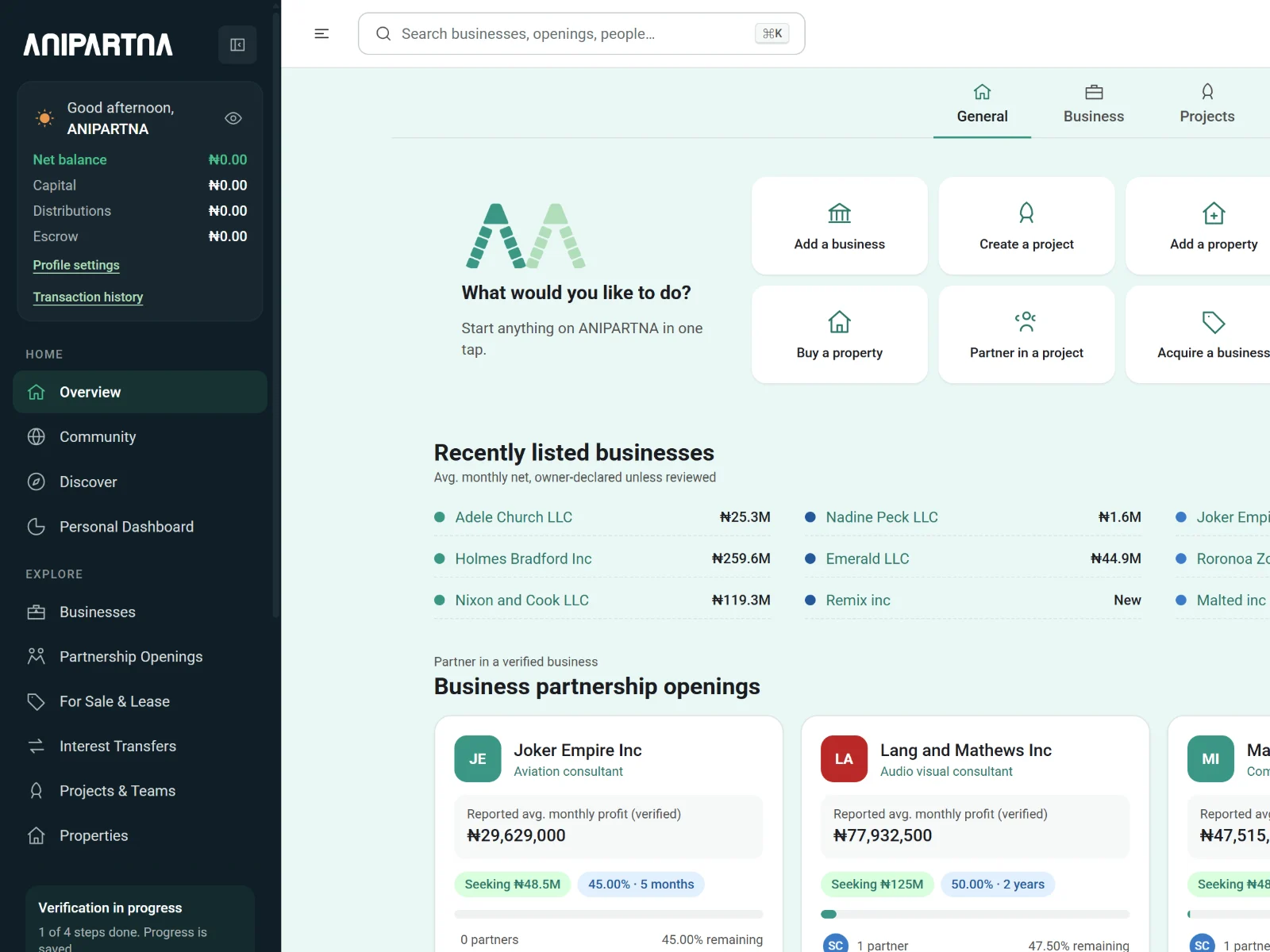Viewport: 1270px width, 952px height.
Task: Open Projects & Teams ribbon icon
Action: [x=37, y=791]
